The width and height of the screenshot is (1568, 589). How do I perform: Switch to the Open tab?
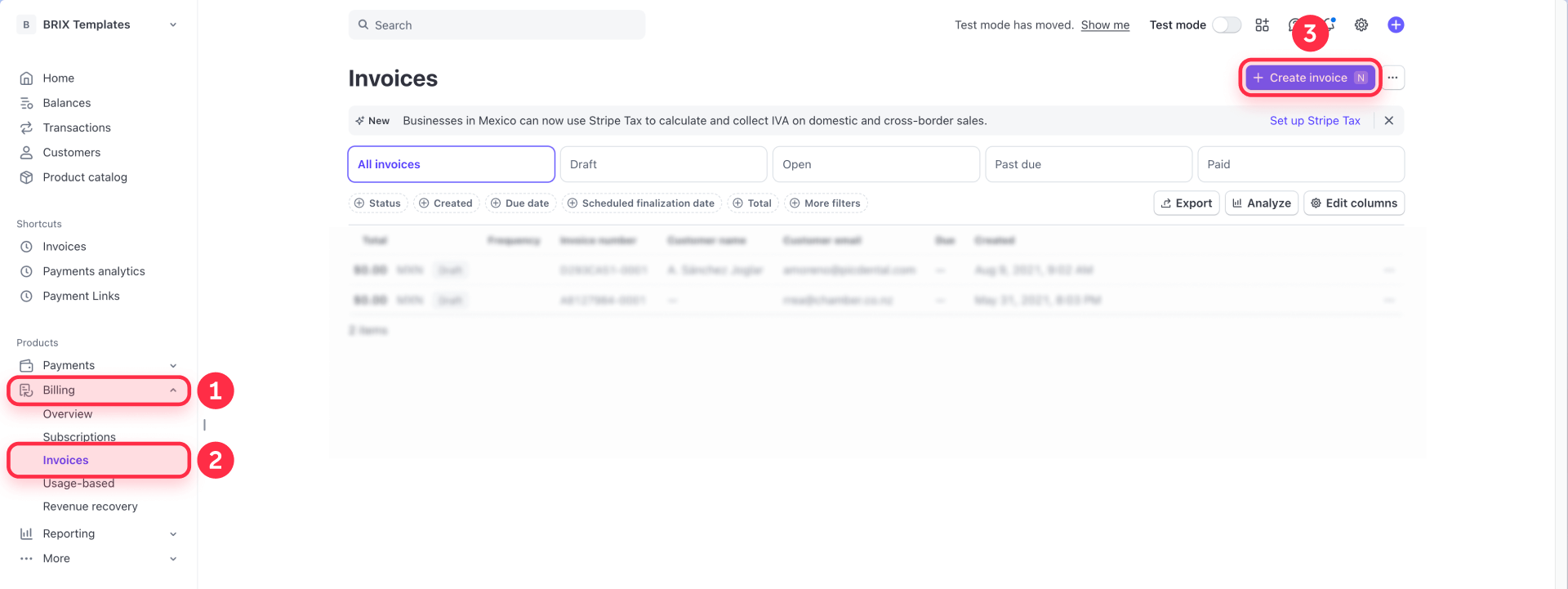click(875, 164)
